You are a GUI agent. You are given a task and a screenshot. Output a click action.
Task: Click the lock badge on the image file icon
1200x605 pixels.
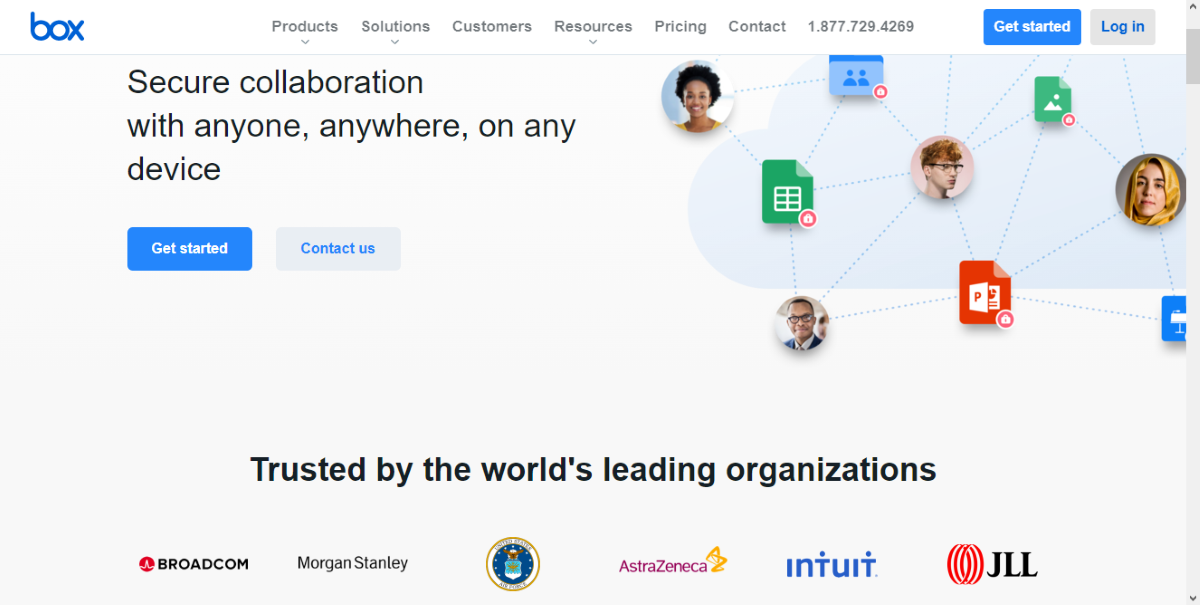coord(1069,119)
